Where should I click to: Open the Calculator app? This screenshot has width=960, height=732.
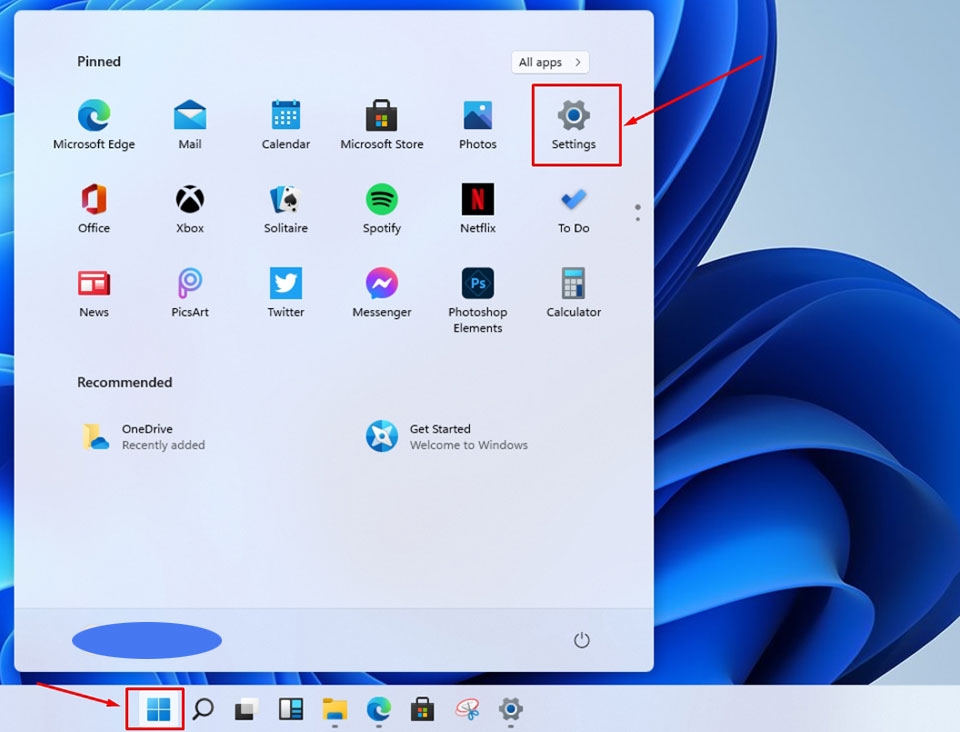tap(574, 293)
